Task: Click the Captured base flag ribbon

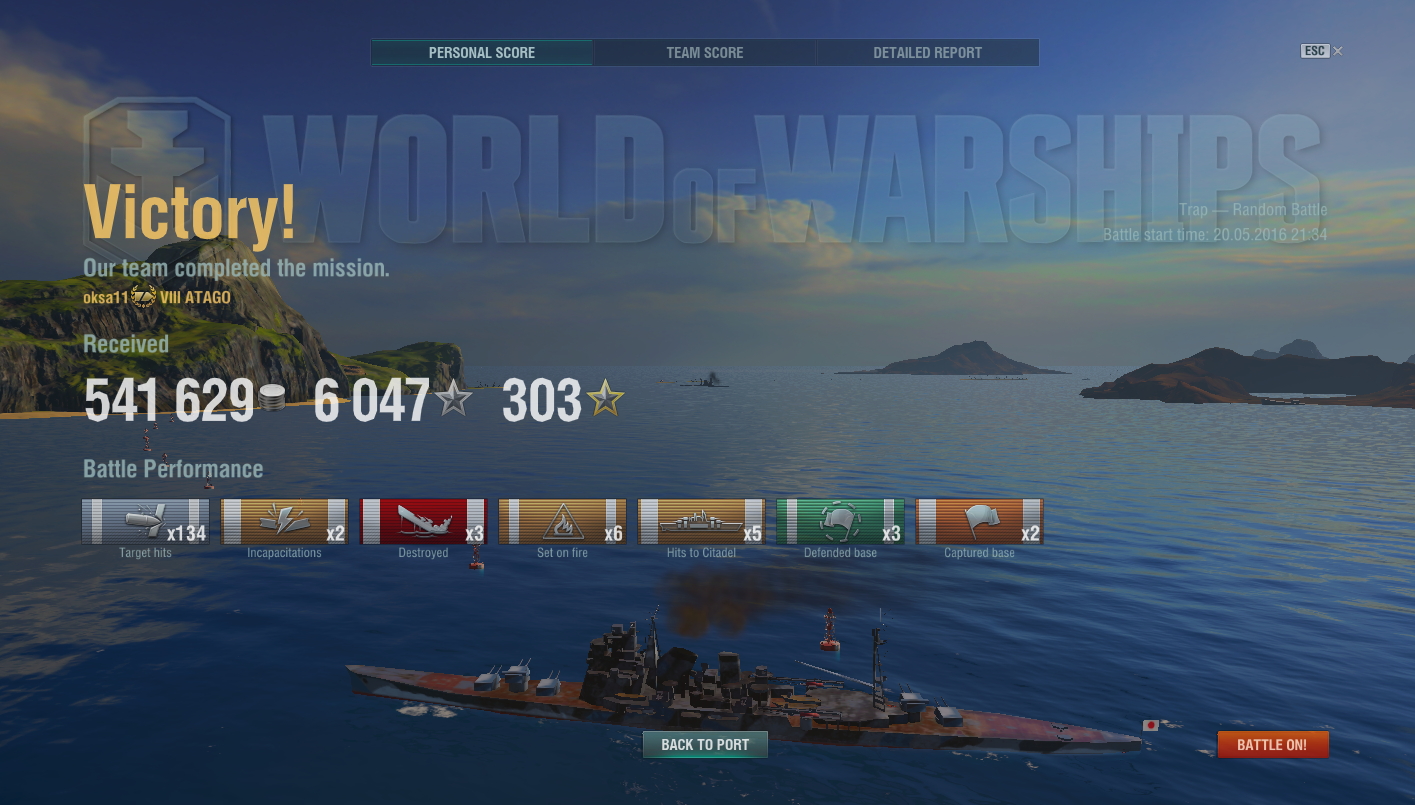Action: click(979, 521)
